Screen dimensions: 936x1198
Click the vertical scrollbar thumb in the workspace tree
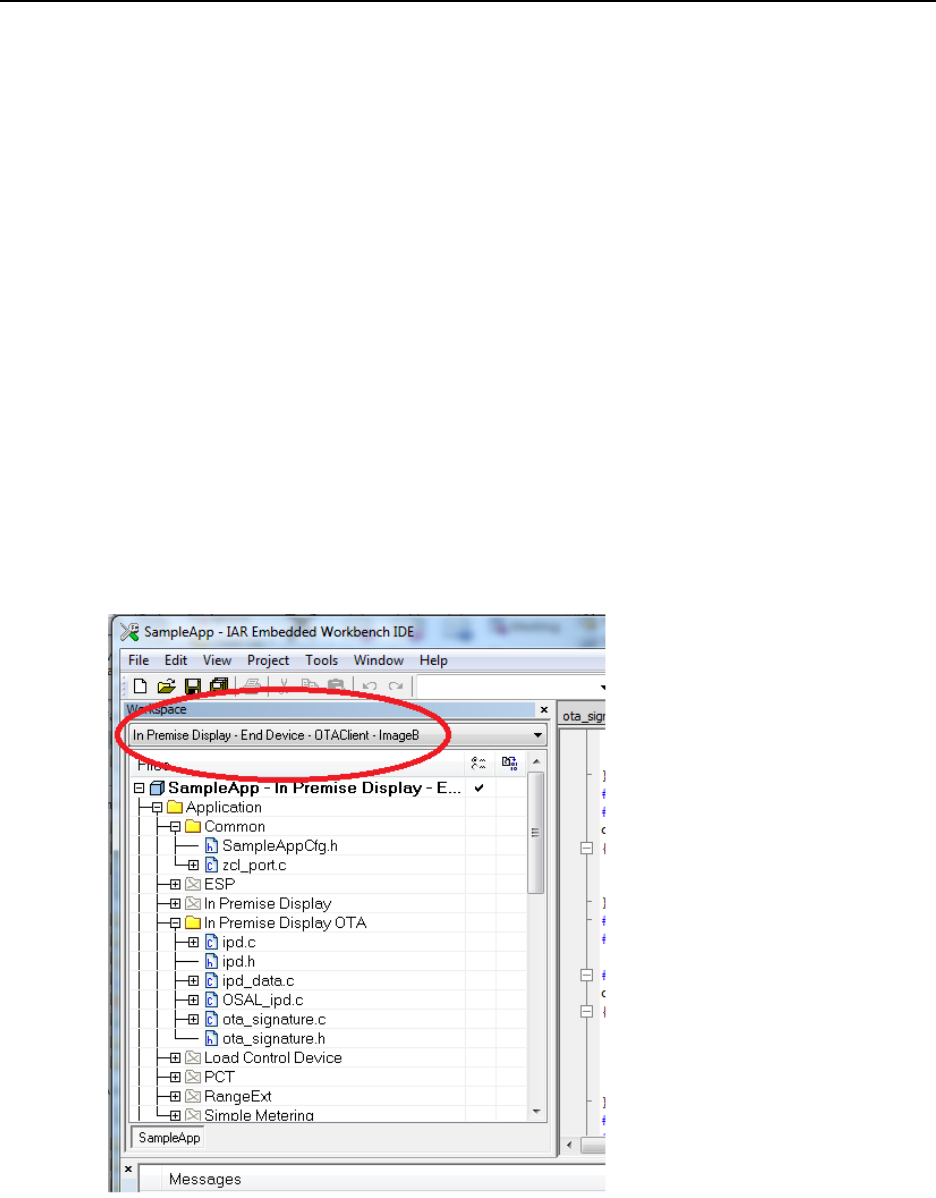536,832
